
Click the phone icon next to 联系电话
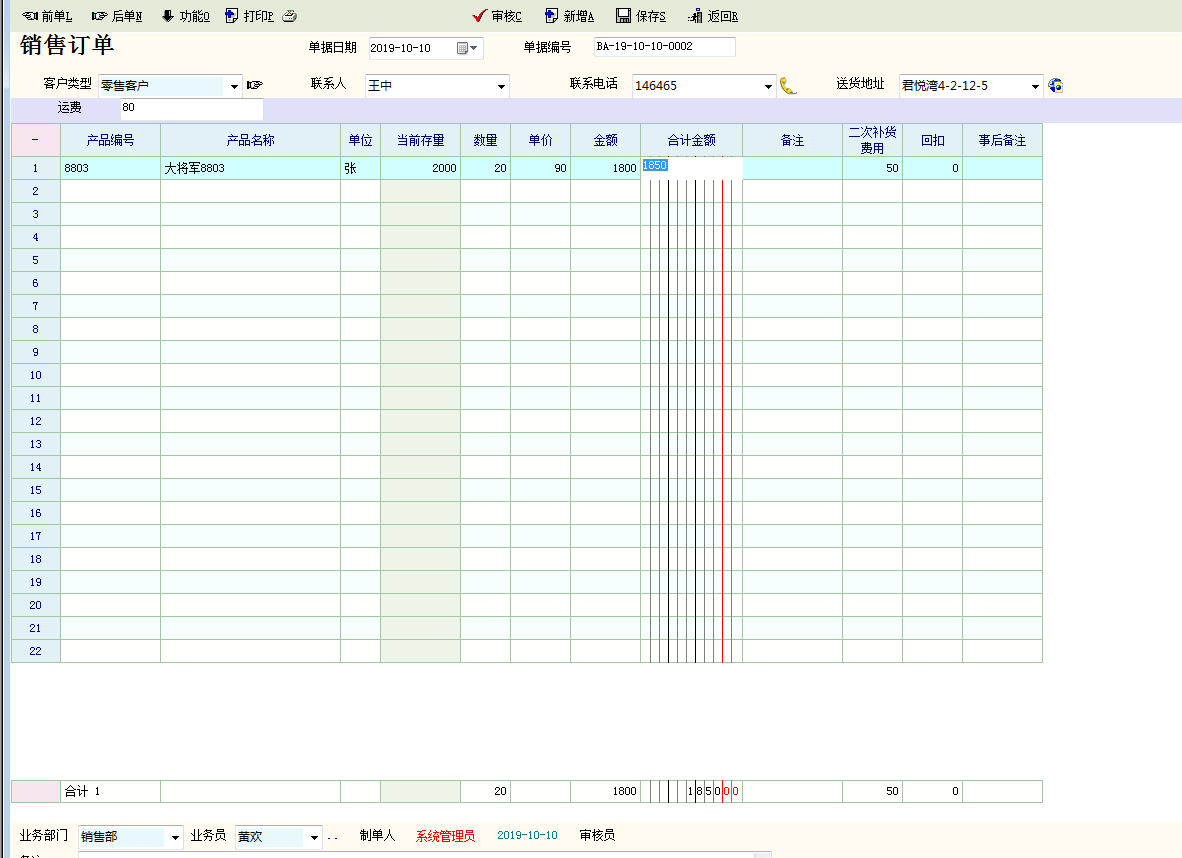(788, 86)
